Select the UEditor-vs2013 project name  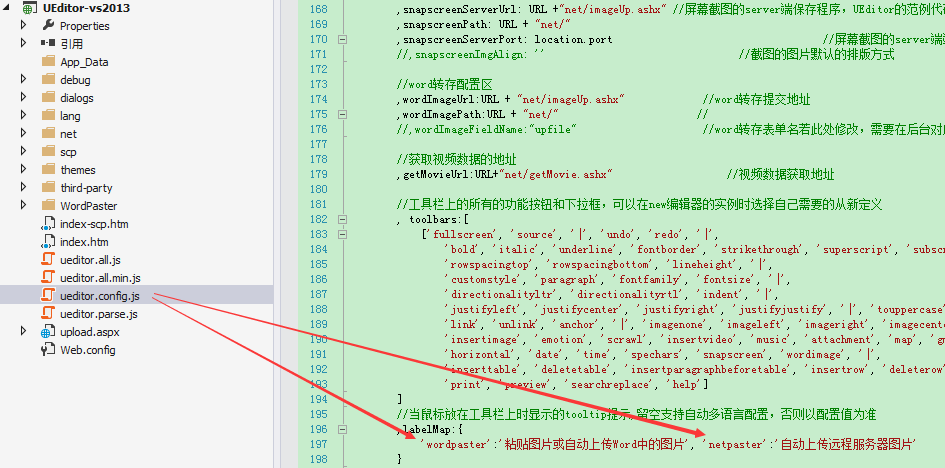87,8
